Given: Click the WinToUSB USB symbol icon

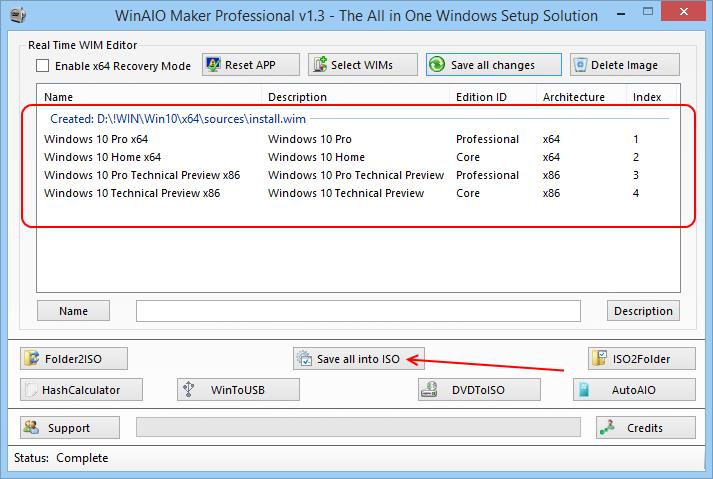Looking at the screenshot, I should [x=188, y=389].
